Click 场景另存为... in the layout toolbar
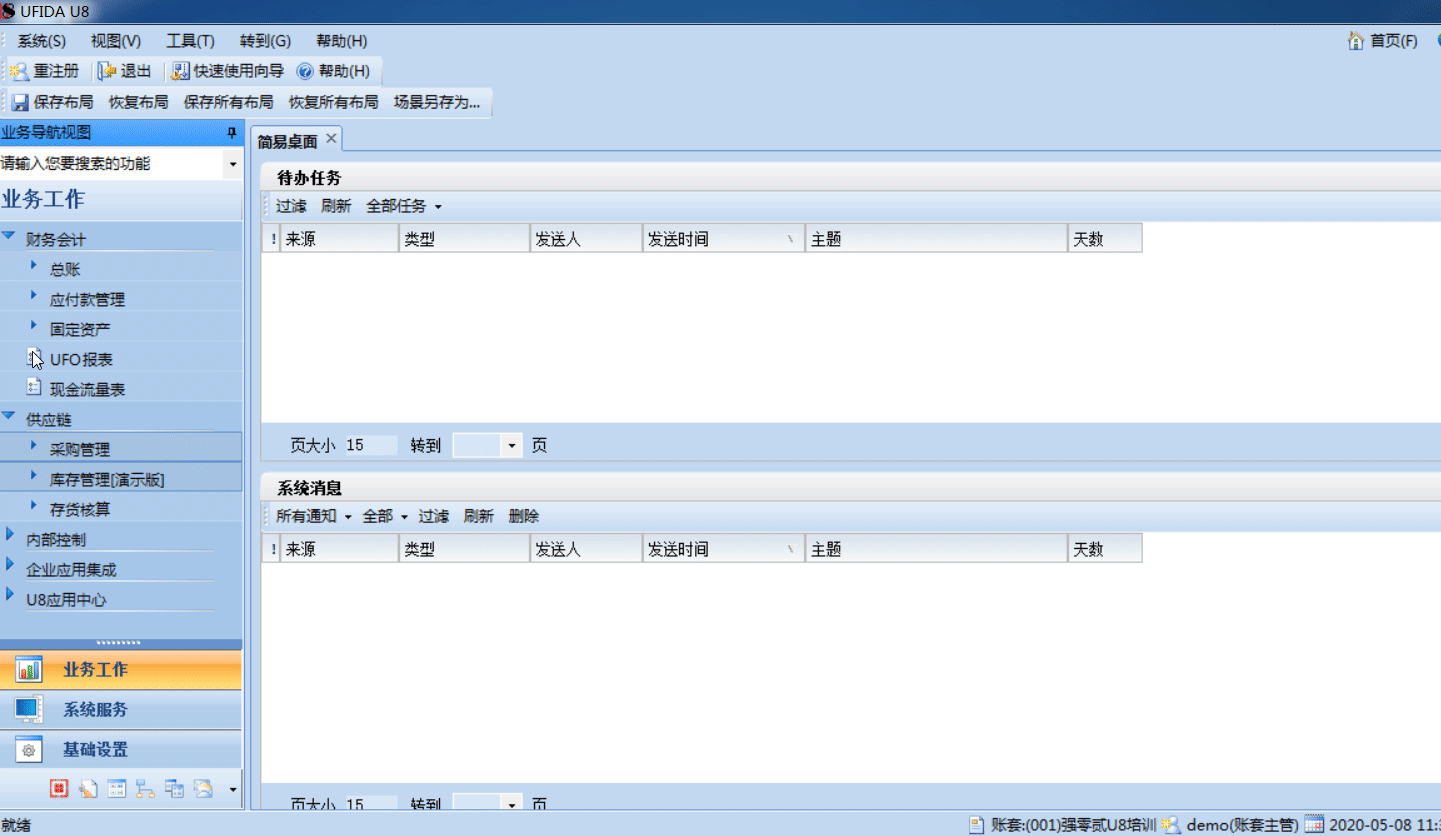Screen dimensions: 1441x836 click(x=437, y=102)
